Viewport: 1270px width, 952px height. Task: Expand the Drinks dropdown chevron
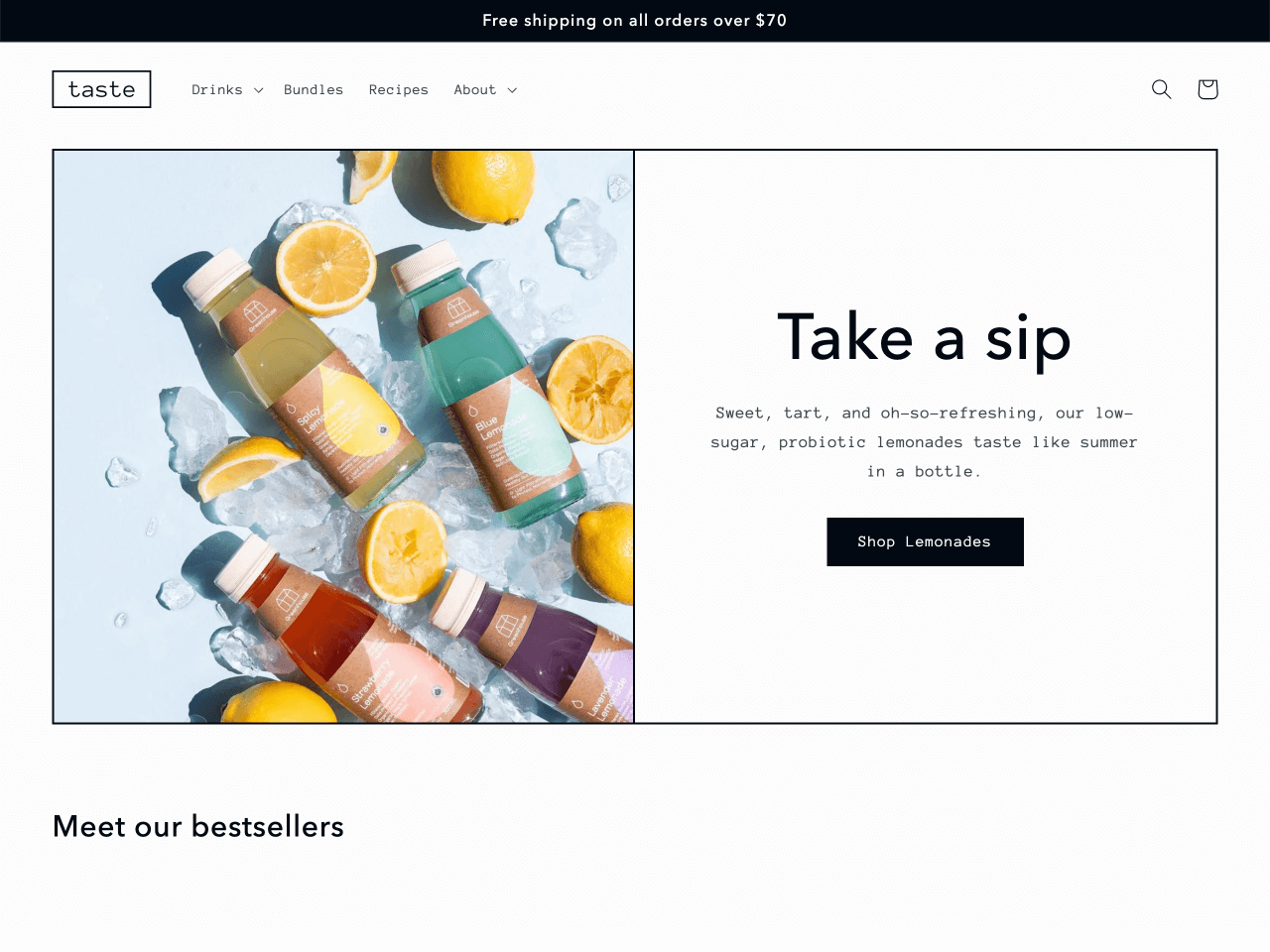(258, 90)
